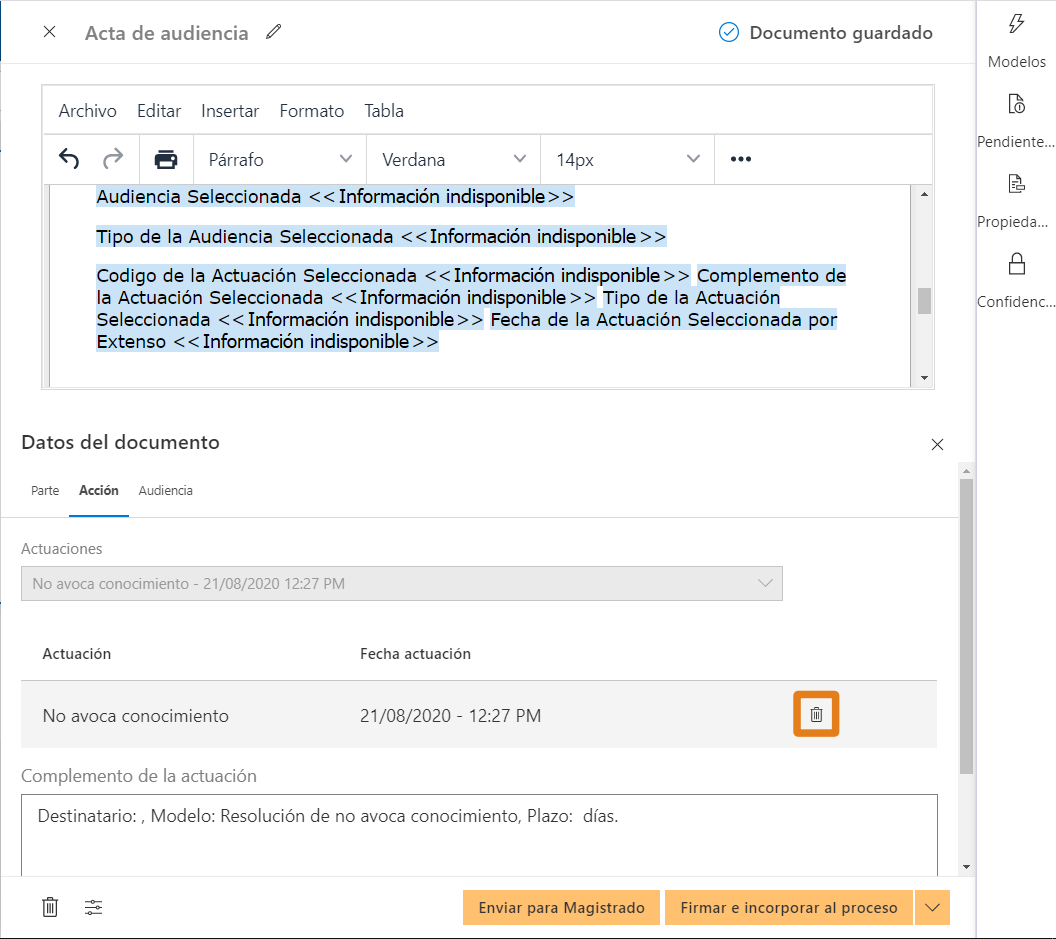Click the editor scrollbar up arrow
The width and height of the screenshot is (1056, 939).
[924, 194]
